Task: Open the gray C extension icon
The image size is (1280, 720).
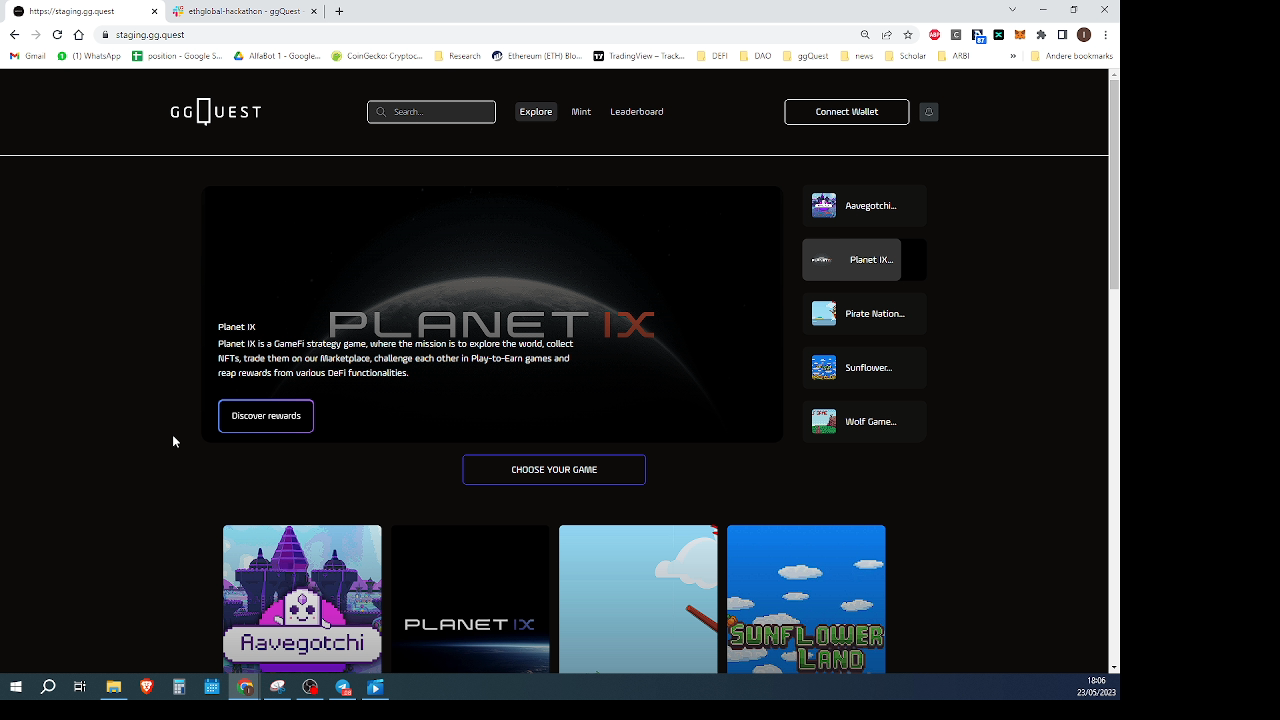Action: click(x=956, y=35)
